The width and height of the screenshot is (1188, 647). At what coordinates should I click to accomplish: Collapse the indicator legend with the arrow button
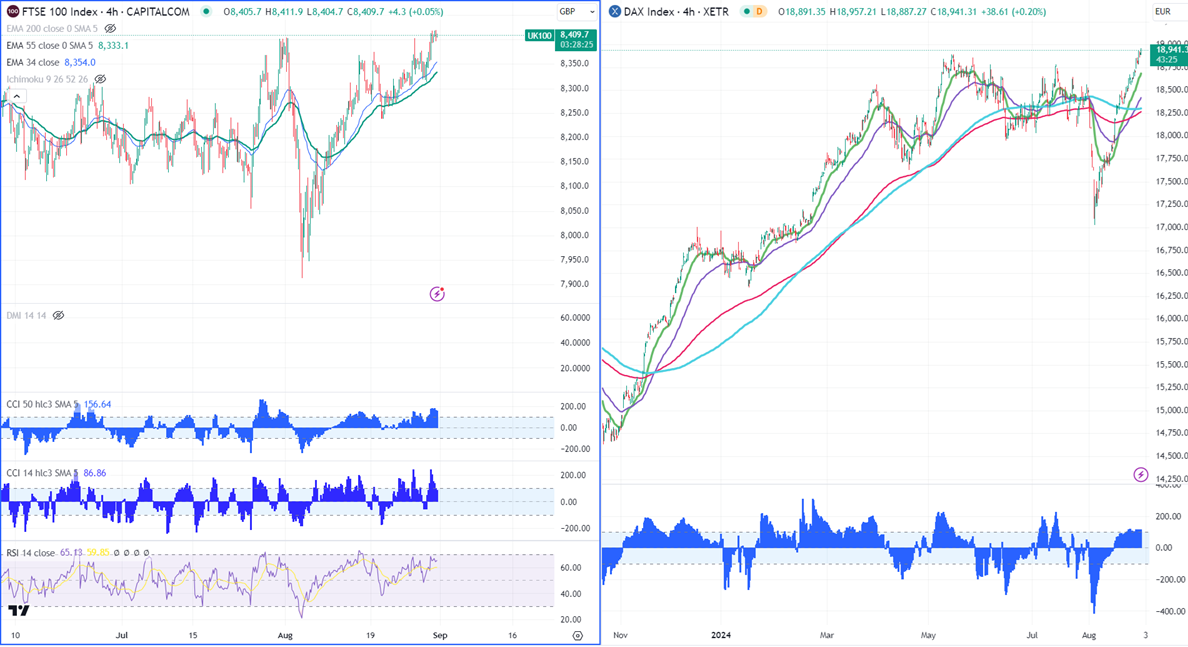[x=16, y=96]
